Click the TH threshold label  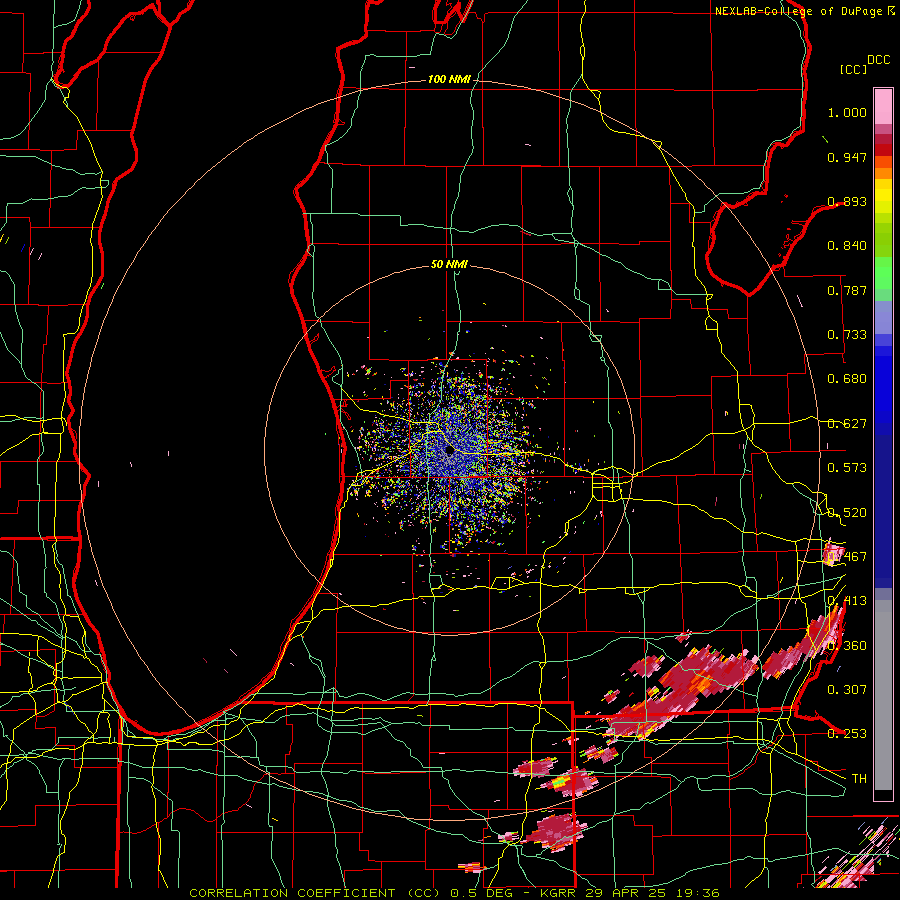pos(859,779)
